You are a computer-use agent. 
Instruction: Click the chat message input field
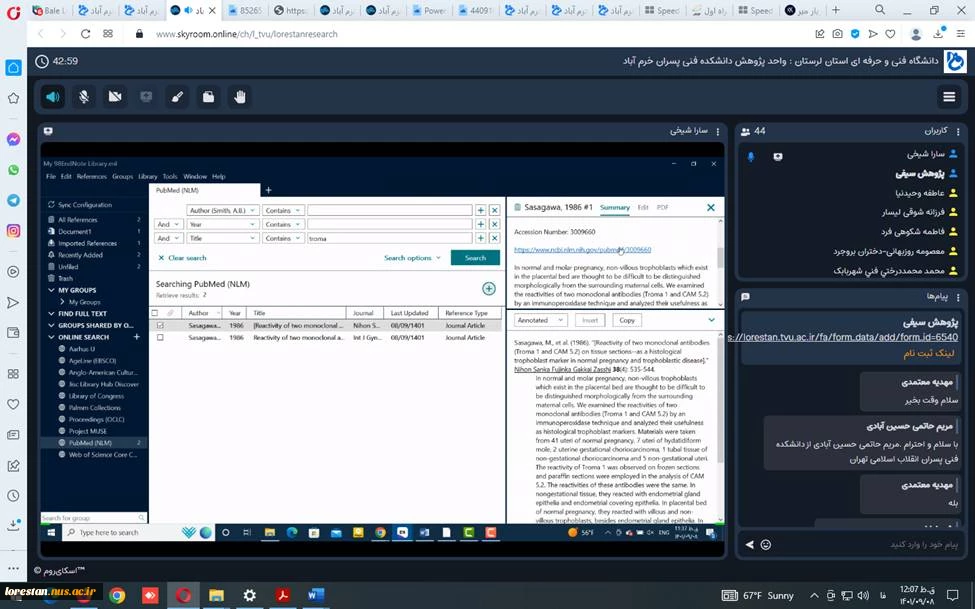[867, 545]
